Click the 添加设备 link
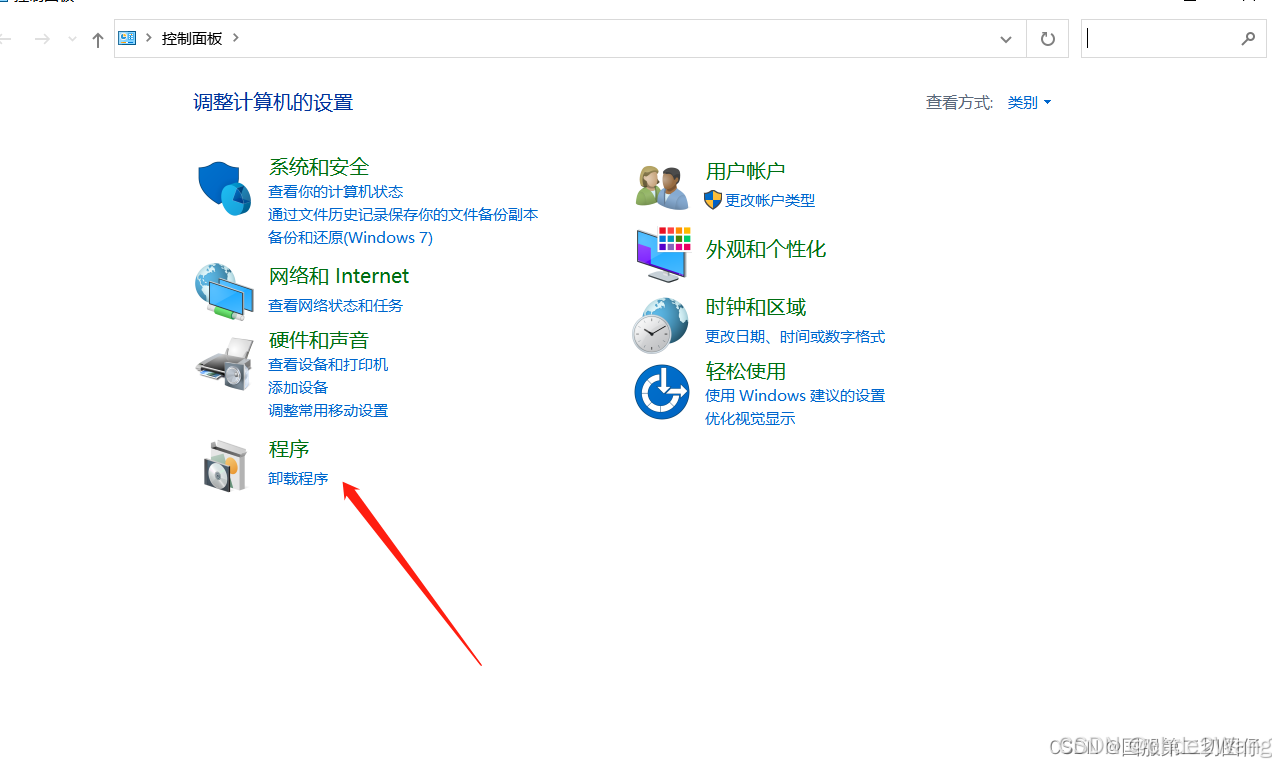The width and height of the screenshot is (1276, 767). [x=298, y=387]
